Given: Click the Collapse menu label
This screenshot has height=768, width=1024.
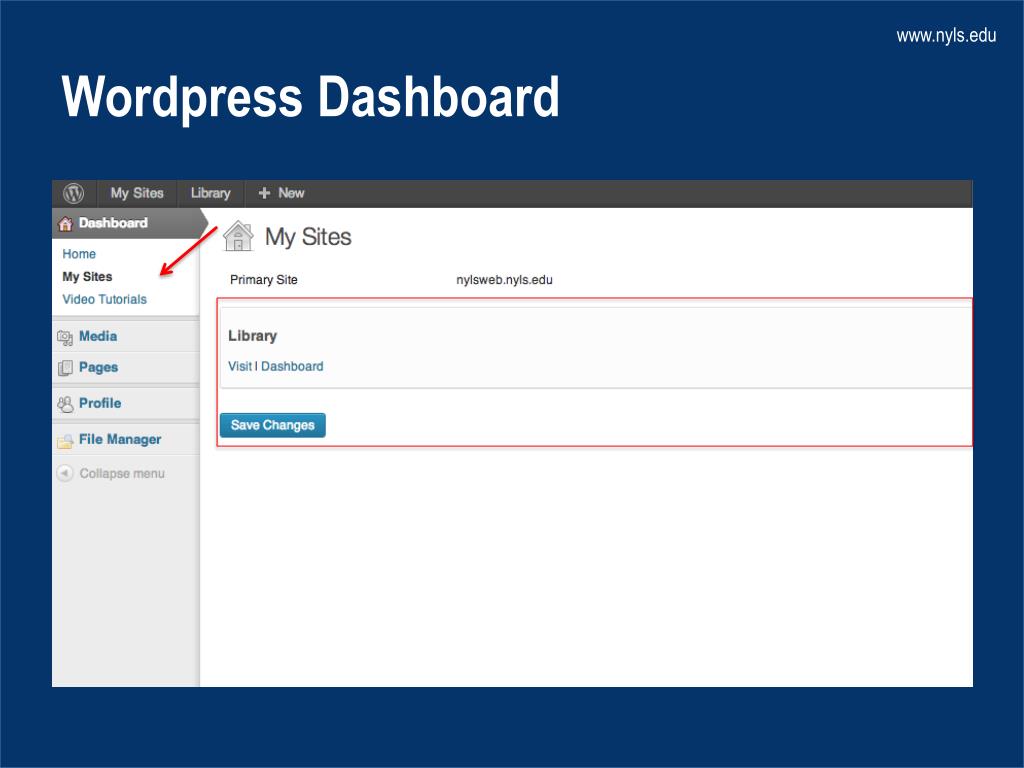Looking at the screenshot, I should pos(122,473).
